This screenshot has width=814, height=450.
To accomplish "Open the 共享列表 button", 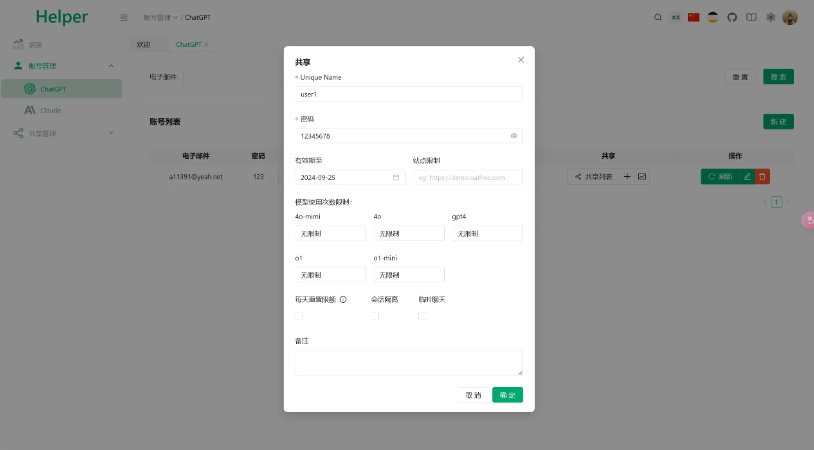I will 594,176.
